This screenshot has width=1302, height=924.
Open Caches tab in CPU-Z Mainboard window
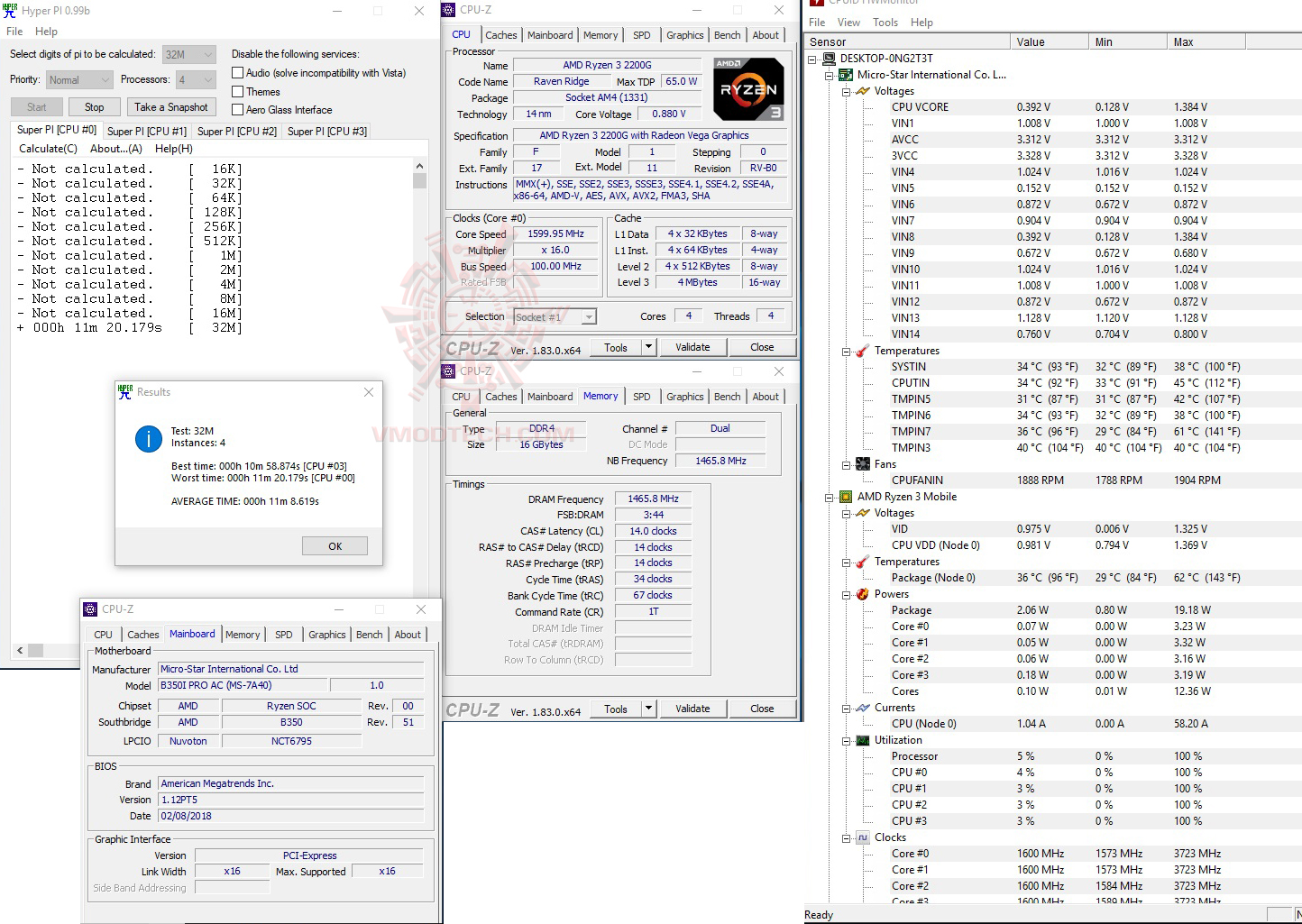(143, 635)
